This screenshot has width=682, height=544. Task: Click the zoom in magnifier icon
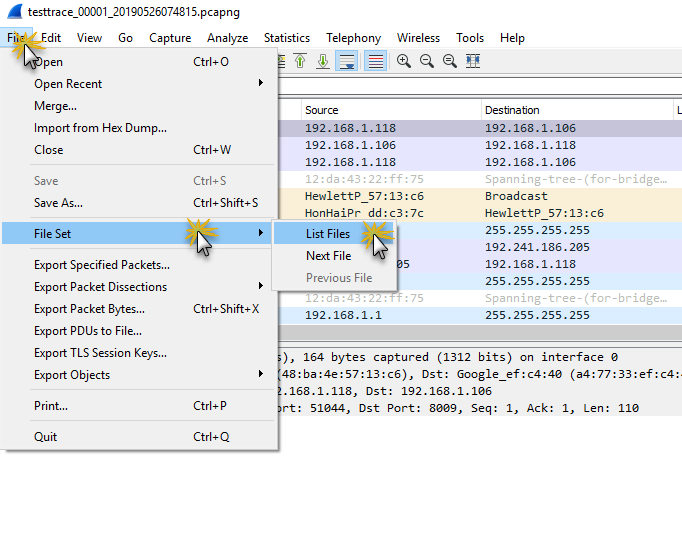pos(404,61)
